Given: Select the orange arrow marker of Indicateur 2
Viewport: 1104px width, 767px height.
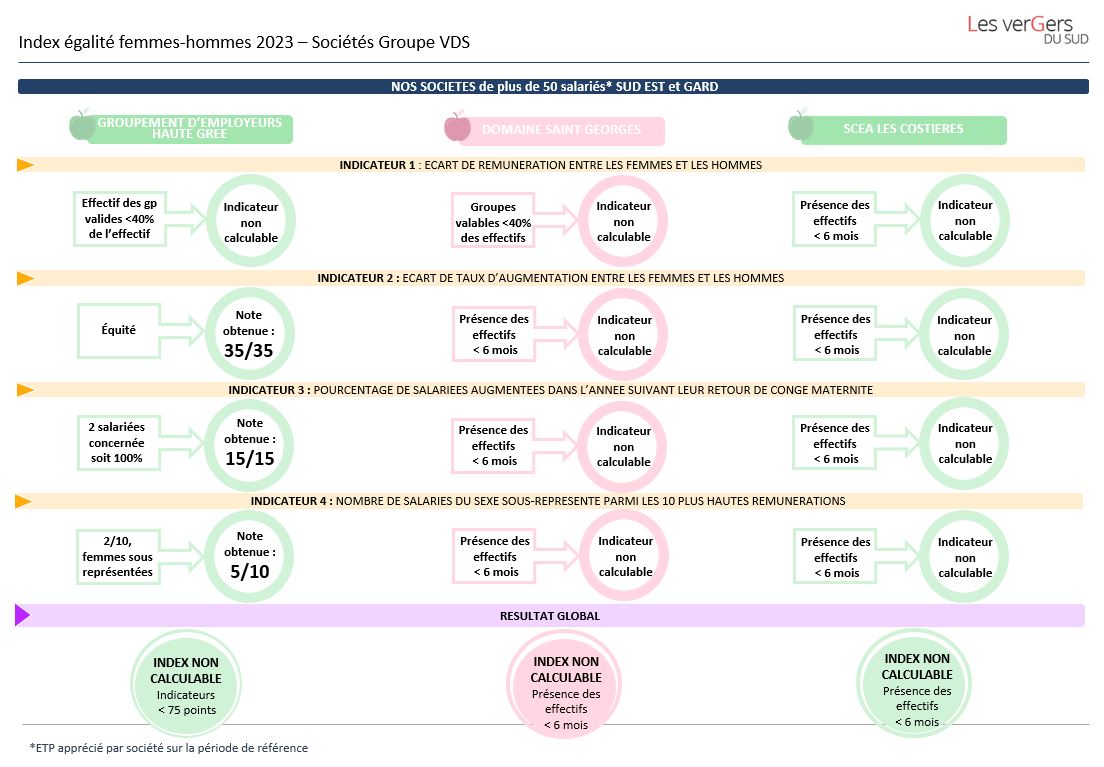Looking at the screenshot, I should point(25,278).
